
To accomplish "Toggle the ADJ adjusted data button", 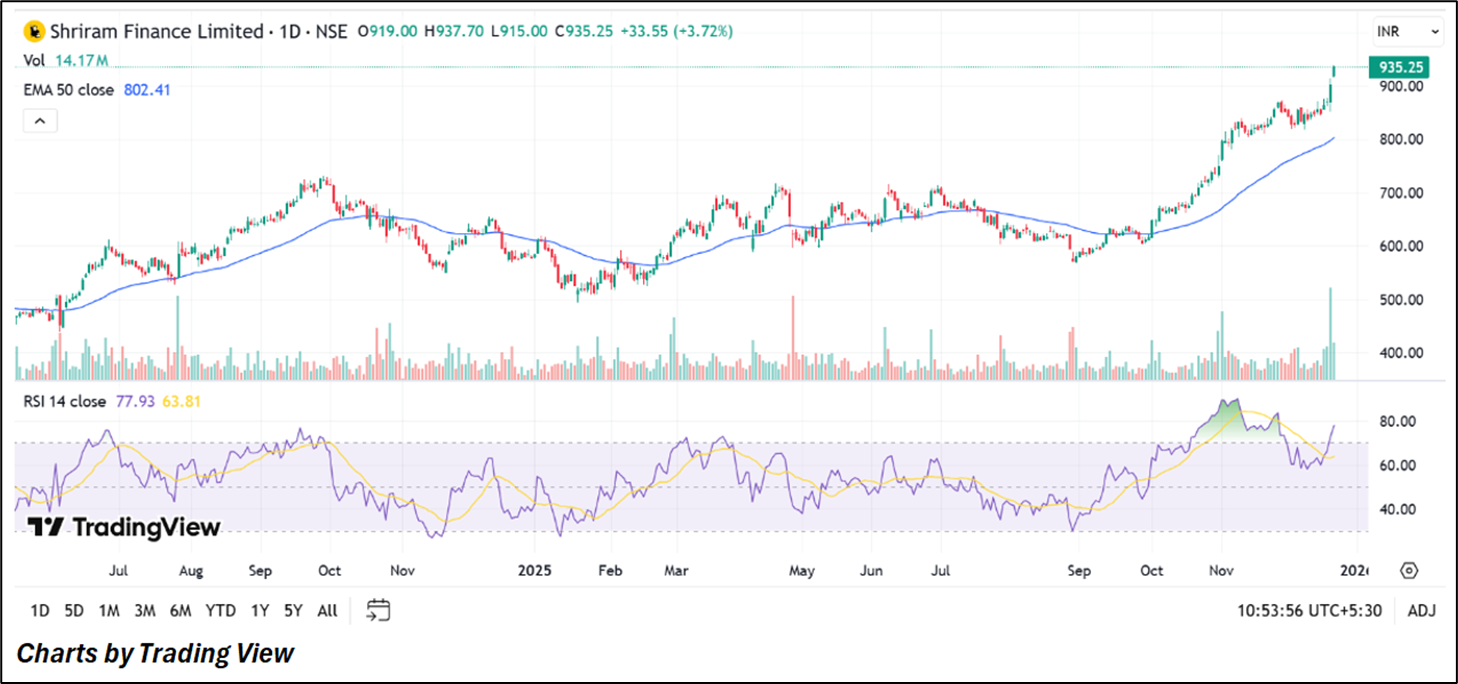I will [x=1420, y=610].
